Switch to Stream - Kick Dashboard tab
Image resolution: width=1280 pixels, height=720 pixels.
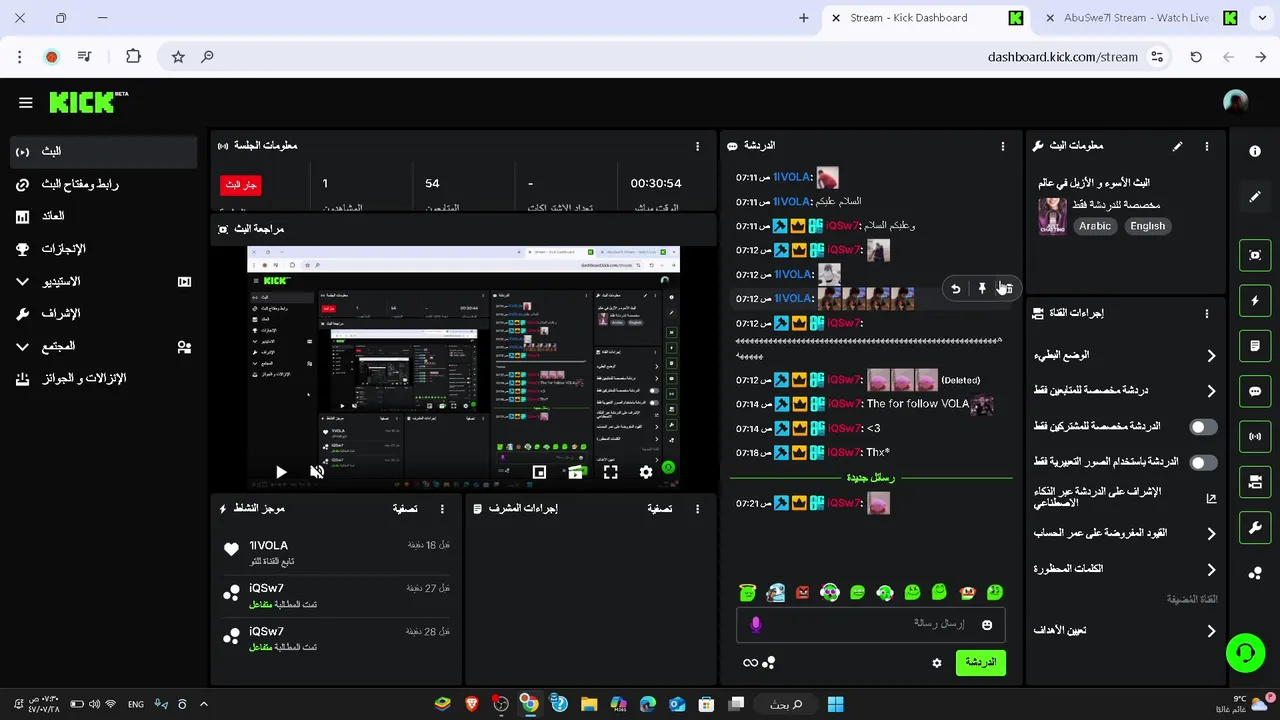[925, 18]
